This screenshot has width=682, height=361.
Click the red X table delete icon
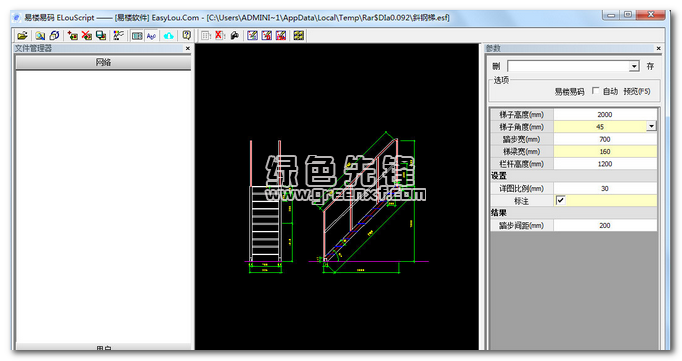pyautogui.click(x=219, y=36)
